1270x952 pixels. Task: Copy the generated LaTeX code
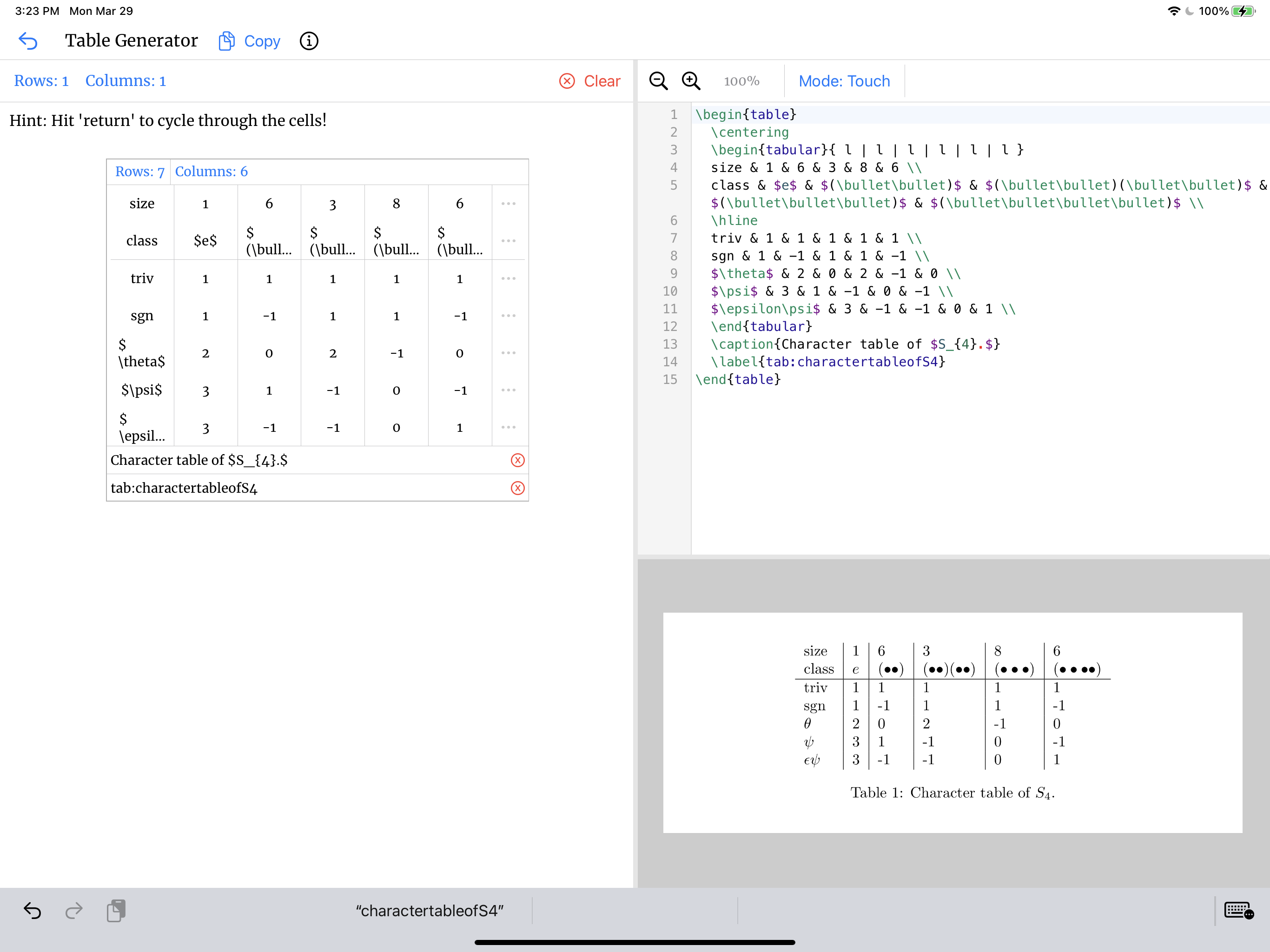249,41
